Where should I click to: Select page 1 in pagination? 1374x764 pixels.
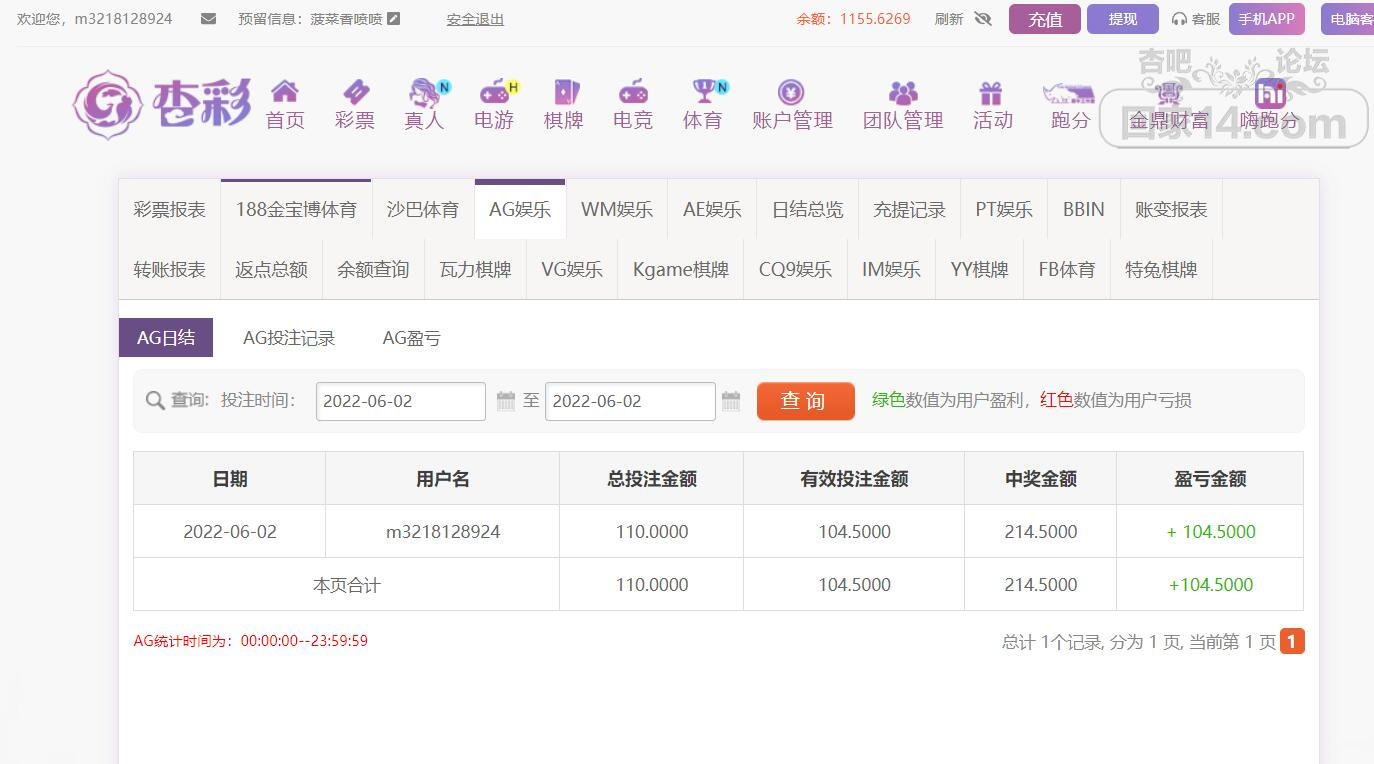tap(1292, 641)
